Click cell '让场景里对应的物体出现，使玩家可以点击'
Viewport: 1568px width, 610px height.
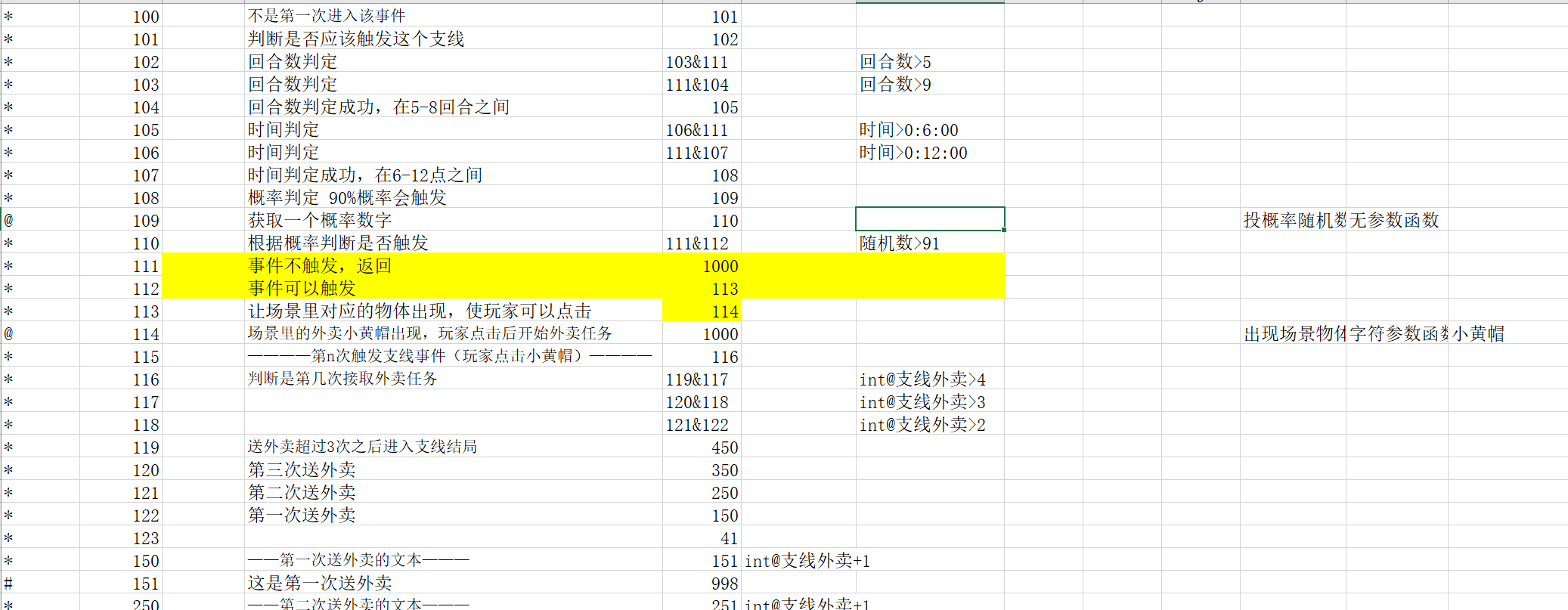tap(454, 310)
